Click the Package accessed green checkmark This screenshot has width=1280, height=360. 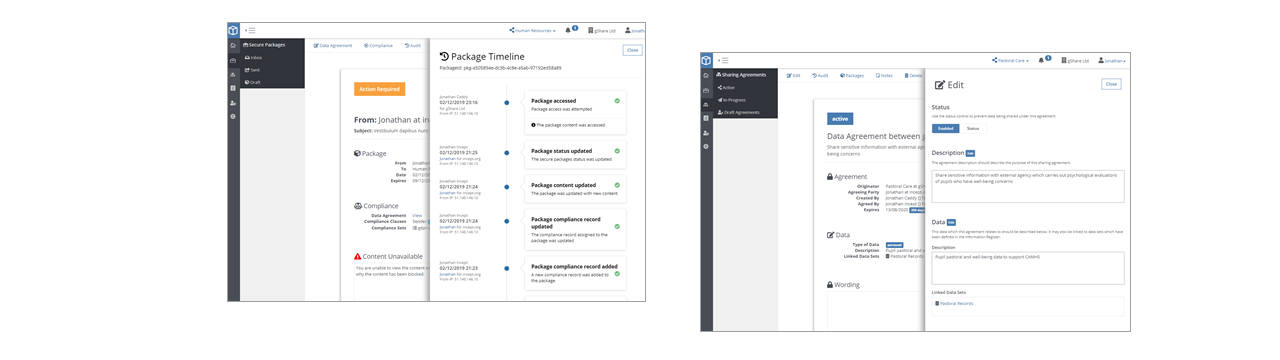(617, 101)
